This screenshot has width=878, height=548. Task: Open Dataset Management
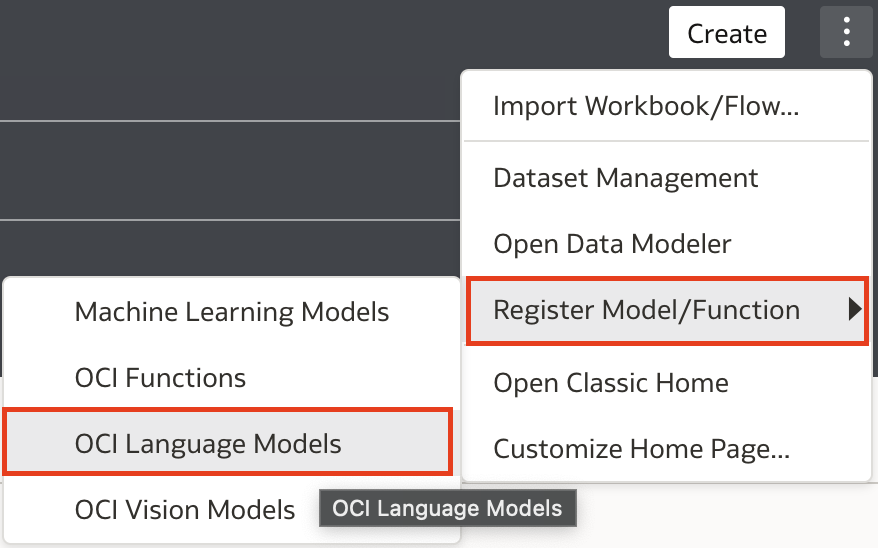coord(666,178)
